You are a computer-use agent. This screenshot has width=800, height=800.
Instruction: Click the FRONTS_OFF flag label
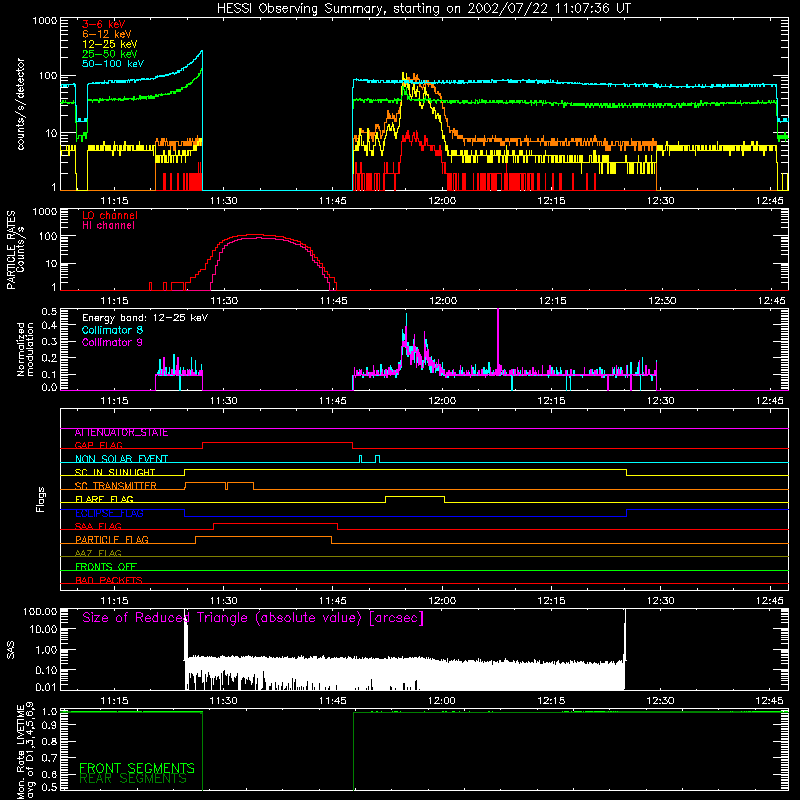click(106, 567)
